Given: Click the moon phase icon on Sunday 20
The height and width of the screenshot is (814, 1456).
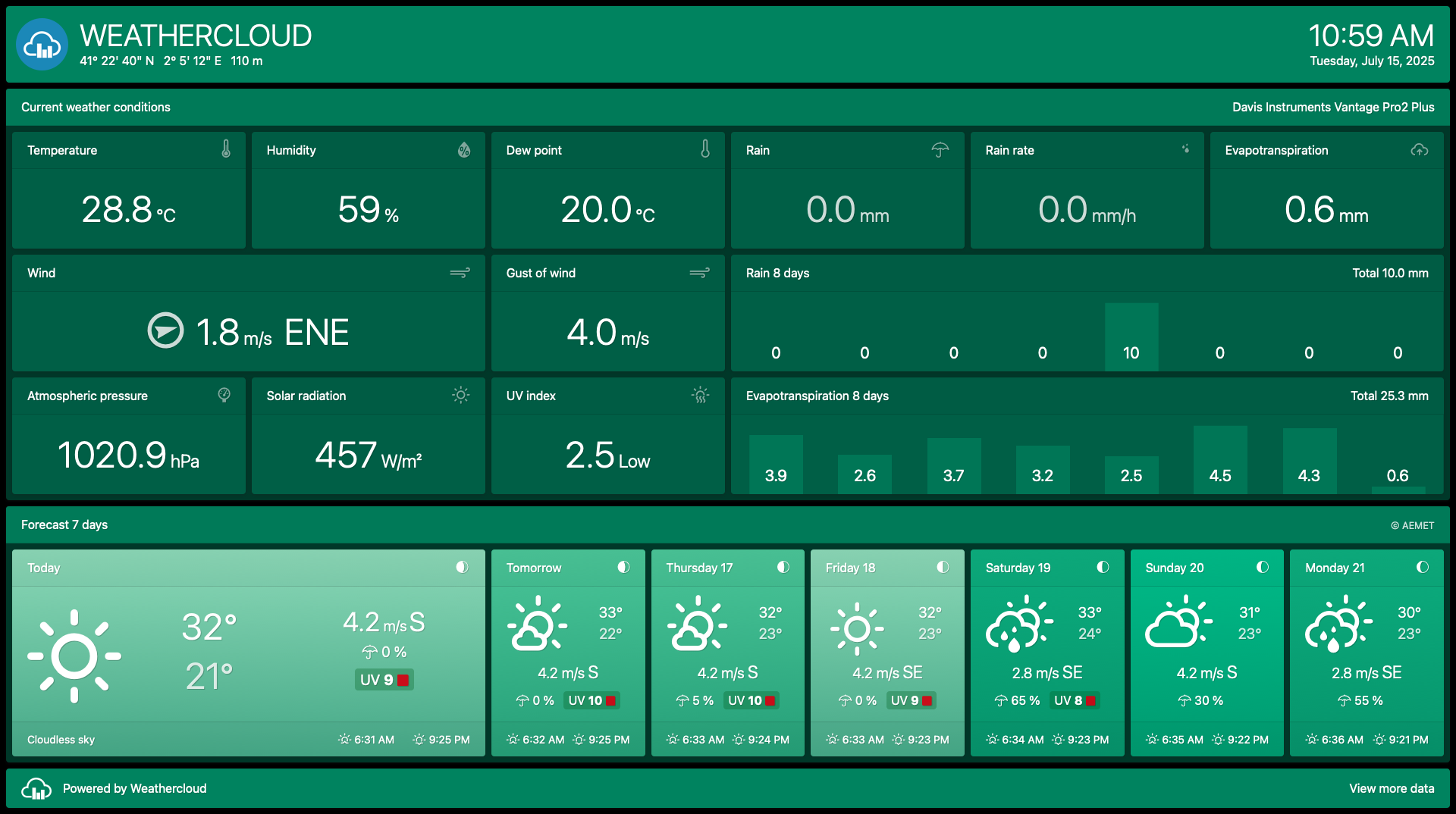Looking at the screenshot, I should 1263,567.
